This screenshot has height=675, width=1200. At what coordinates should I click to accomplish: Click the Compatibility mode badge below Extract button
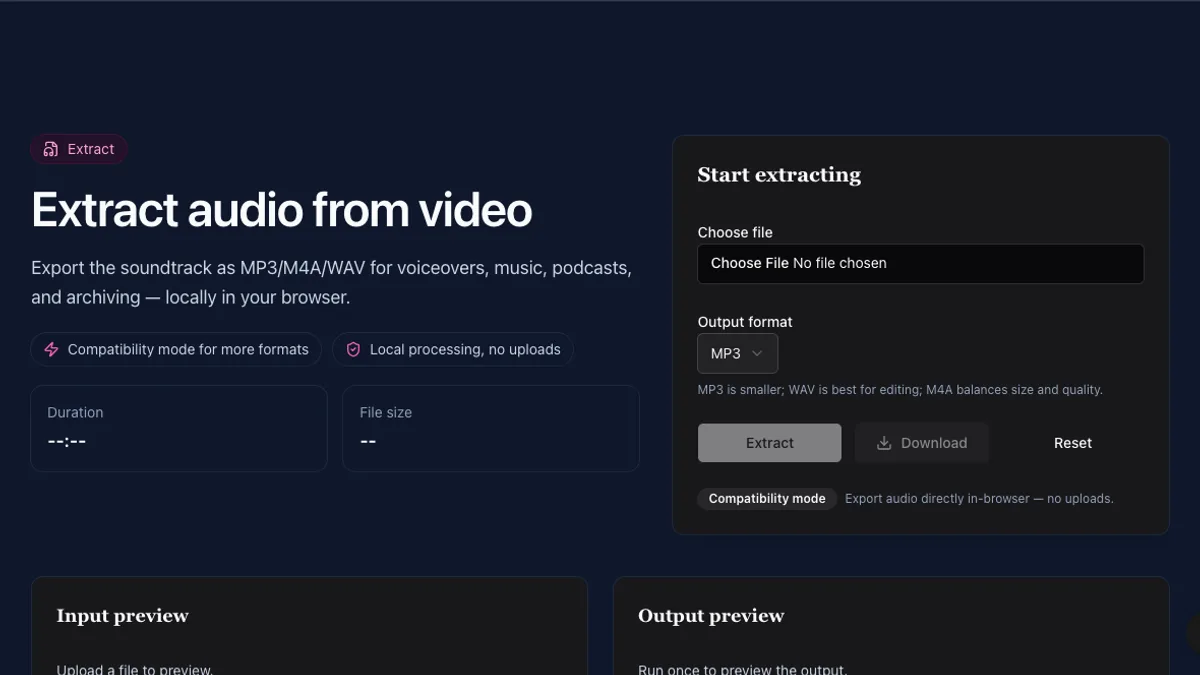(x=767, y=498)
